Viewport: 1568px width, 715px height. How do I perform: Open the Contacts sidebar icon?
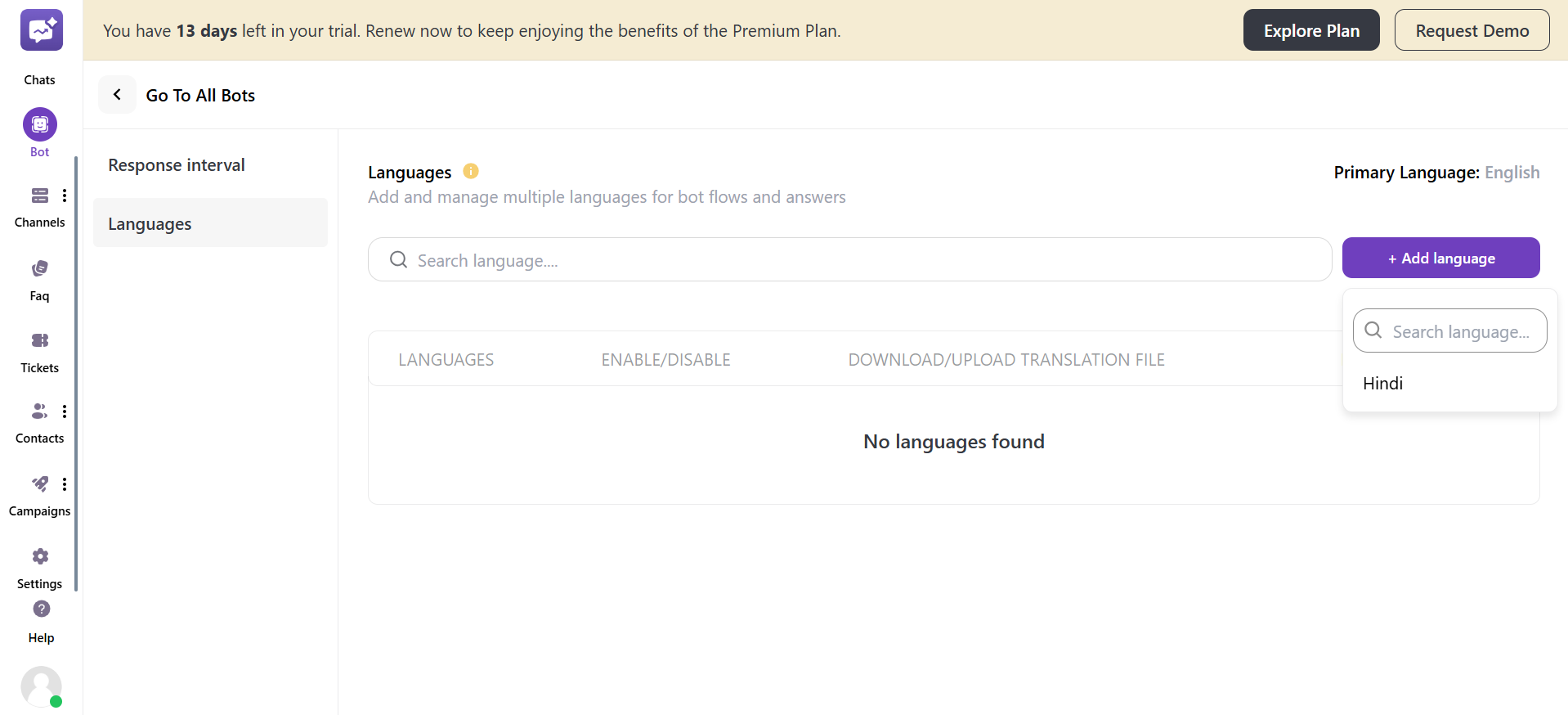click(40, 411)
